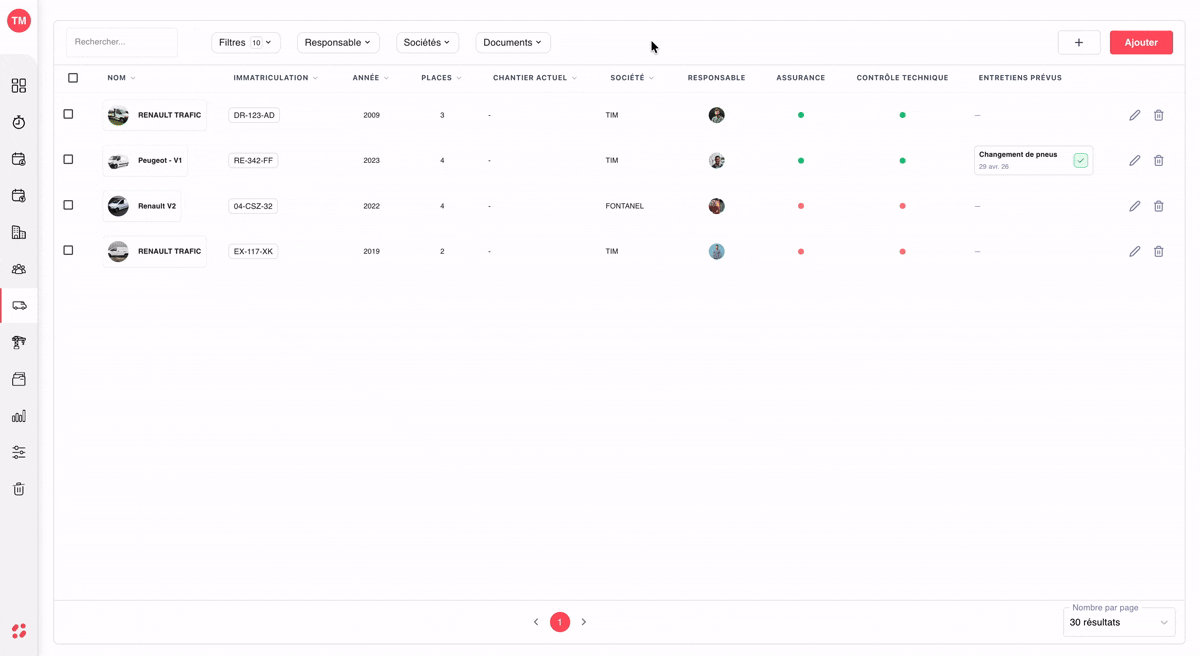Click the TM user avatar

tap(19, 20)
